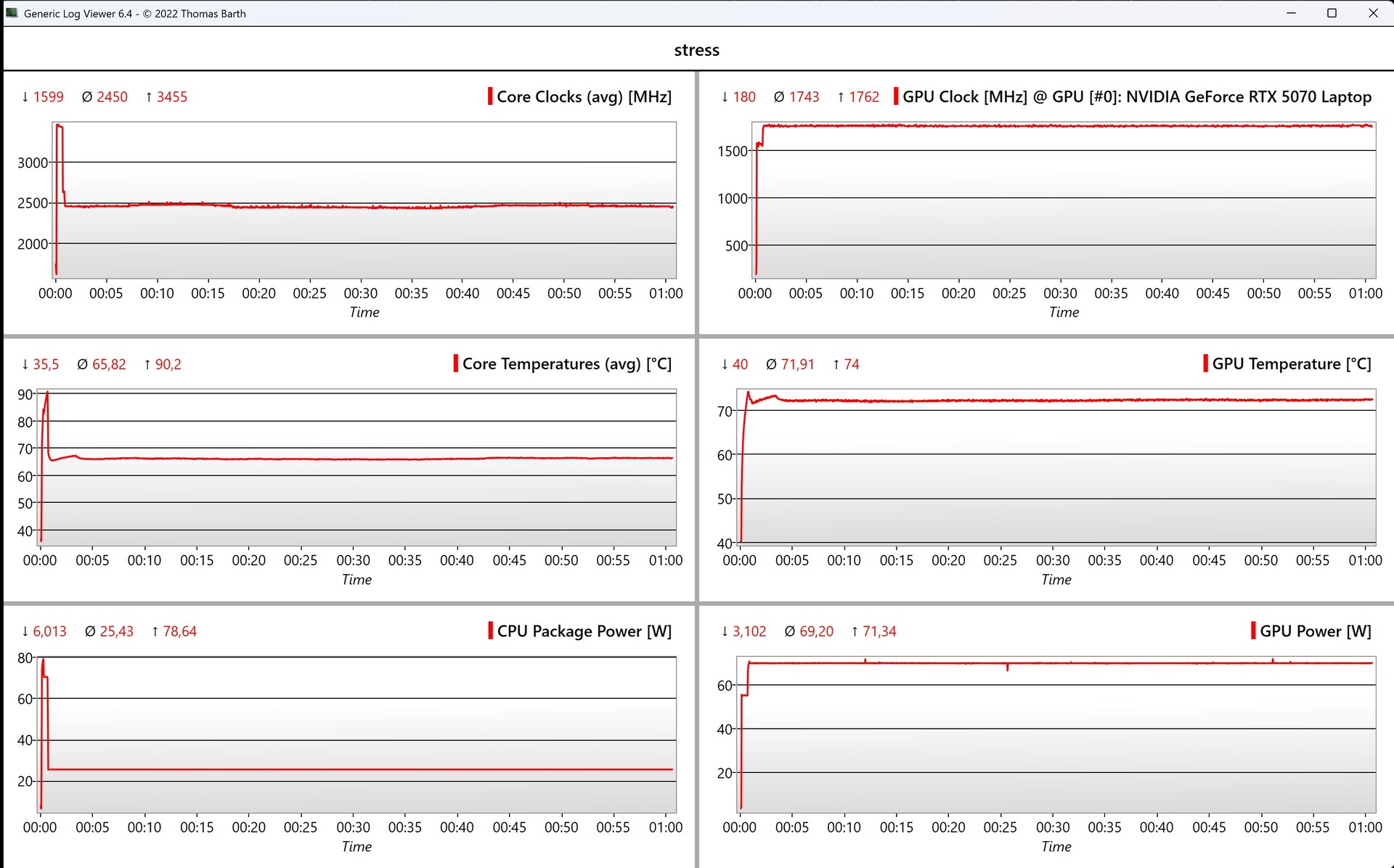Image resolution: width=1394 pixels, height=868 pixels.
Task: Click Core Clocks maximum value 3455
Action: click(x=171, y=97)
